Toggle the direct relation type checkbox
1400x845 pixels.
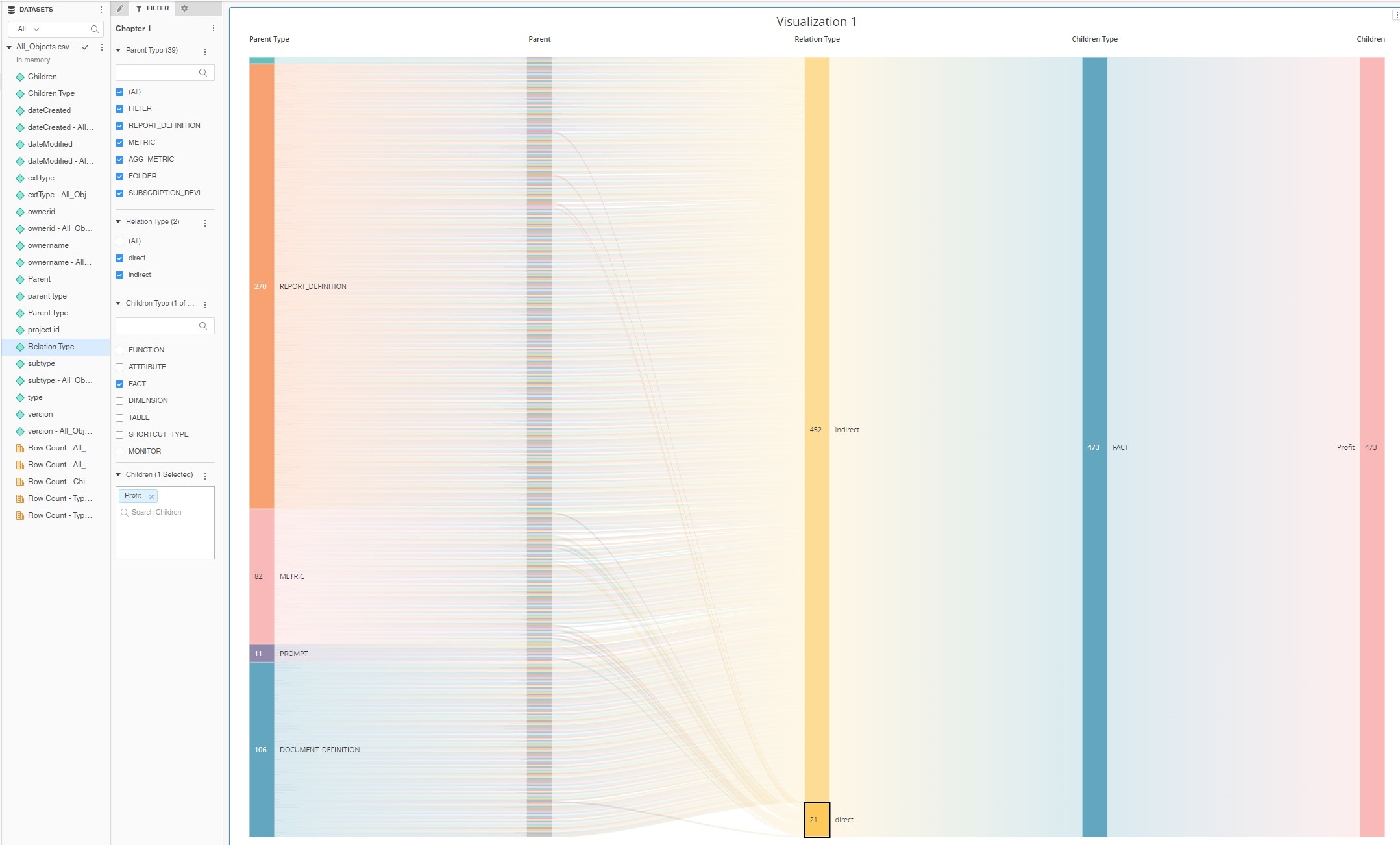(119, 258)
